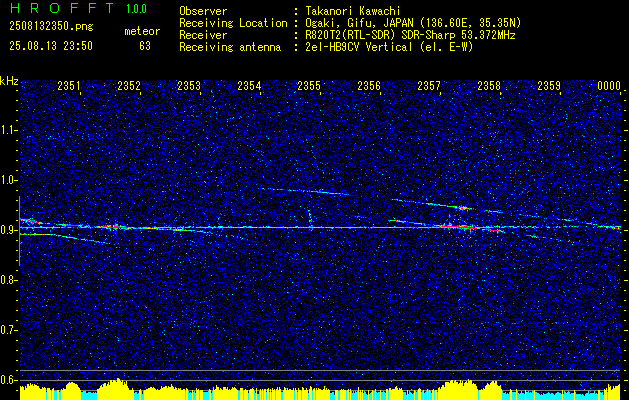Click the date stamp 25.08.13 23:50
The image size is (629, 400).
(x=51, y=46)
